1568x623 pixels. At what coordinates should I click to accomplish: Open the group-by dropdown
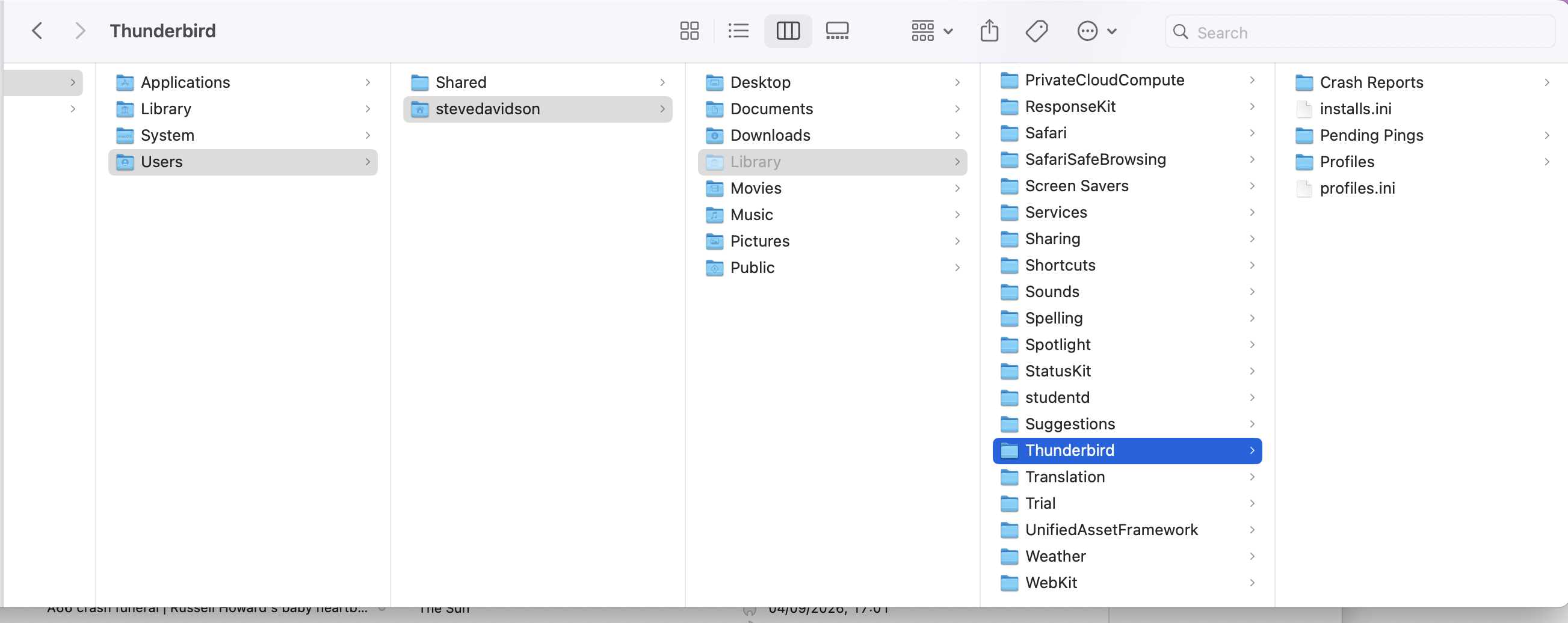coord(932,31)
